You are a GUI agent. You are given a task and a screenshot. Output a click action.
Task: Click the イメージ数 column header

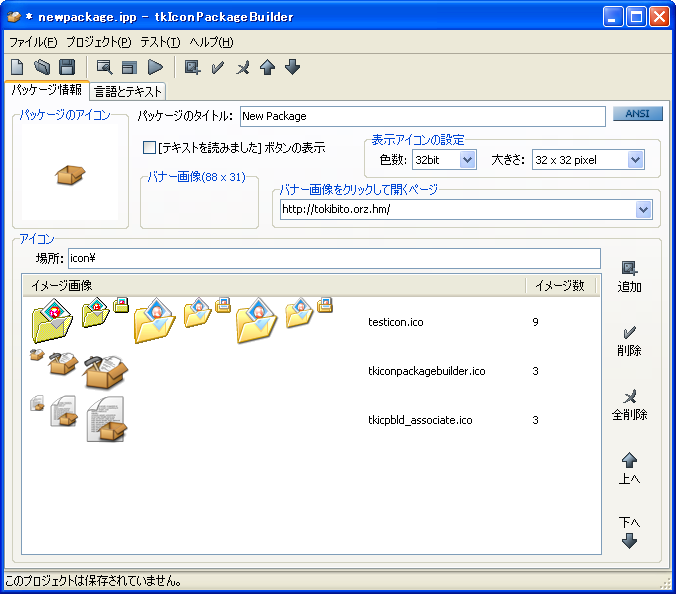(x=560, y=285)
